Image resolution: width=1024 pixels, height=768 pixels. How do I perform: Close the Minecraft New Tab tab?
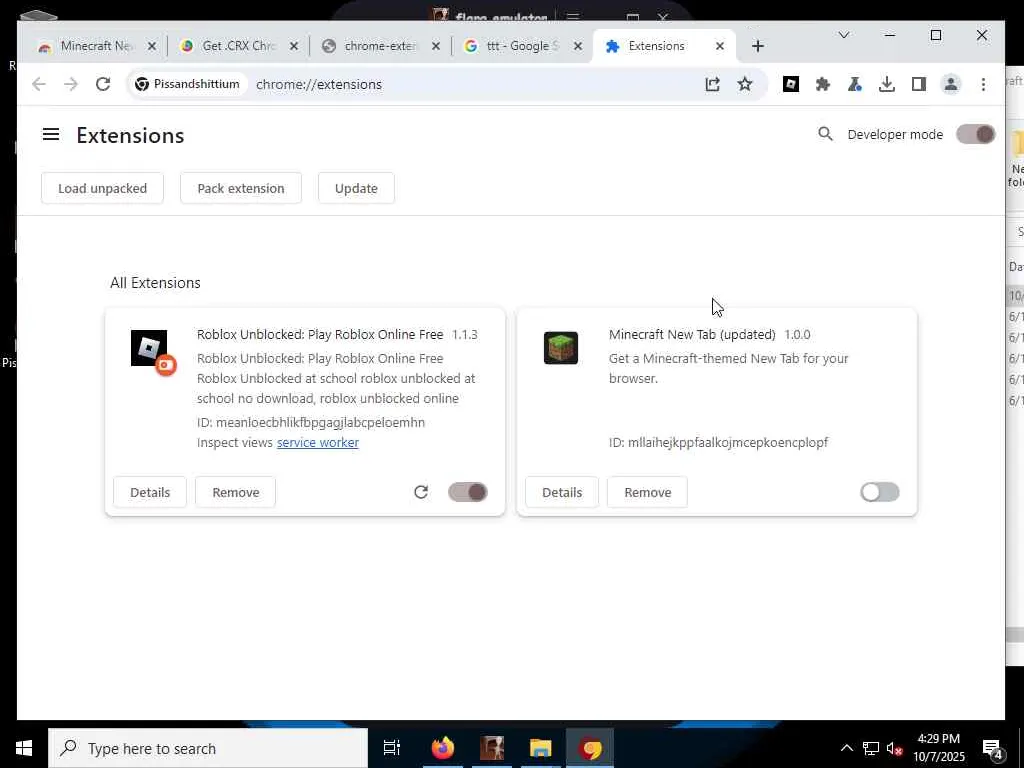click(152, 46)
